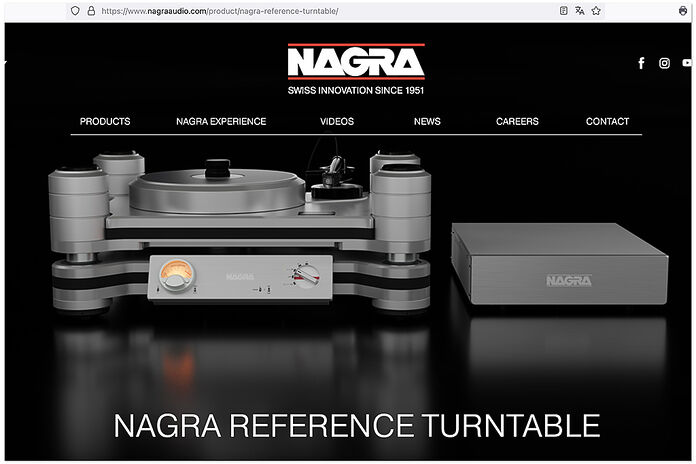Open the YouTube social icon

click(x=687, y=63)
